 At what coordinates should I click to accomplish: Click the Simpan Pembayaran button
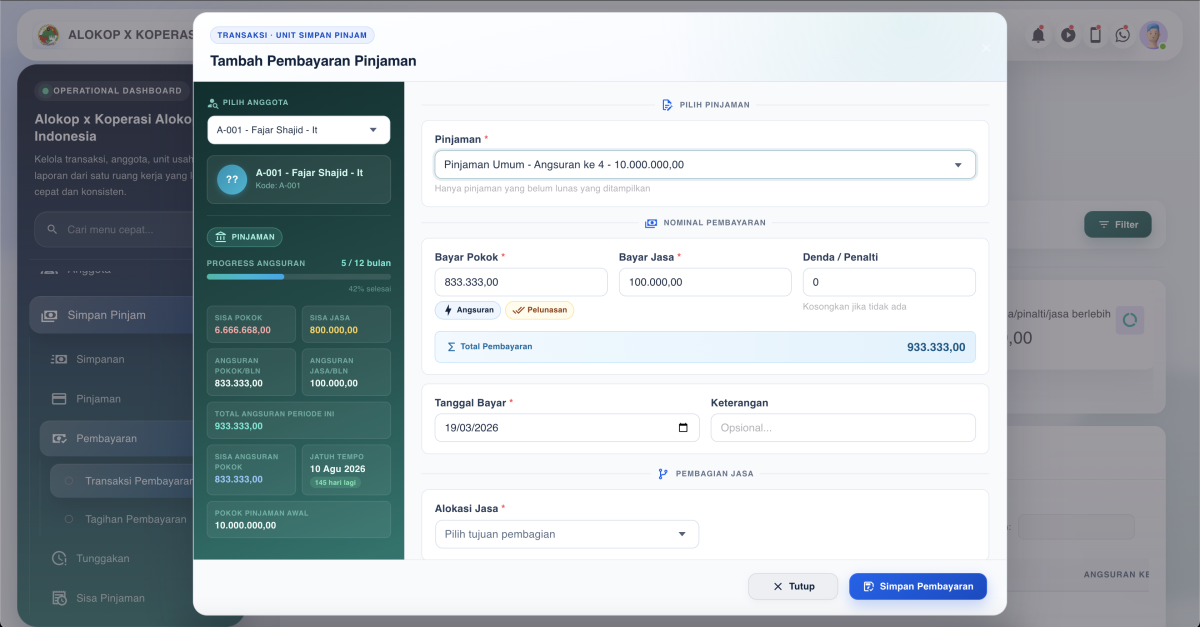coord(917,586)
